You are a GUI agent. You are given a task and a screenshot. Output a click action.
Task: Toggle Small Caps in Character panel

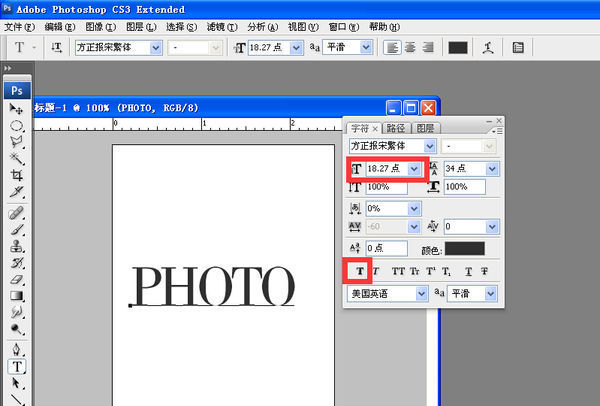coord(415,271)
